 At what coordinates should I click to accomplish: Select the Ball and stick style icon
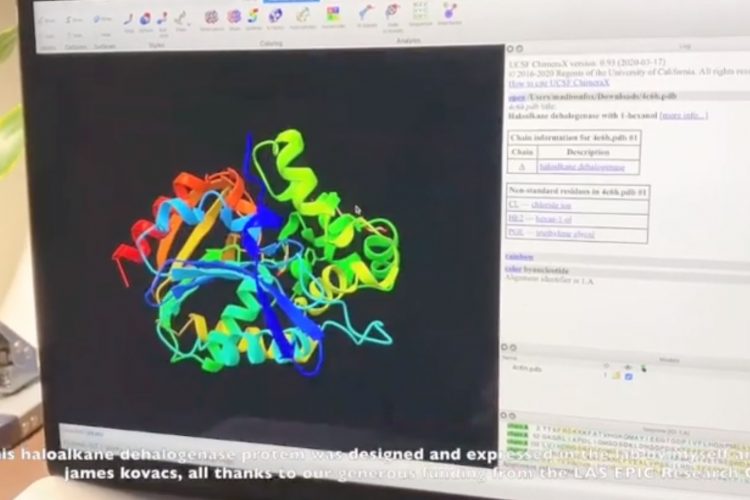(163, 20)
